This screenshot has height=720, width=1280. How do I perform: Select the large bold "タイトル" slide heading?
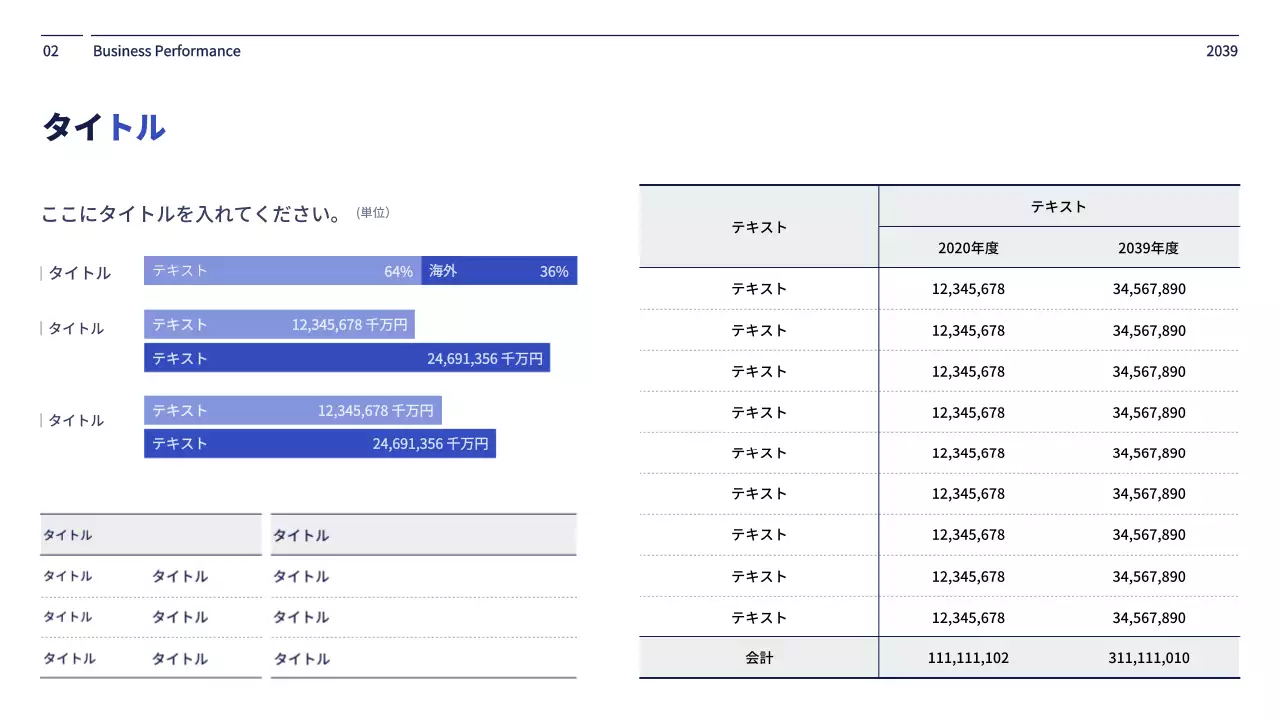pos(104,128)
